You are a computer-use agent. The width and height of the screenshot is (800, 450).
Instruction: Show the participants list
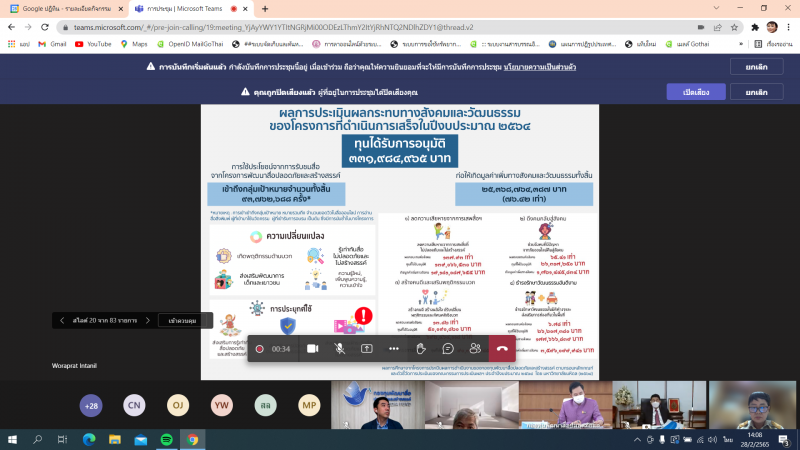click(475, 349)
